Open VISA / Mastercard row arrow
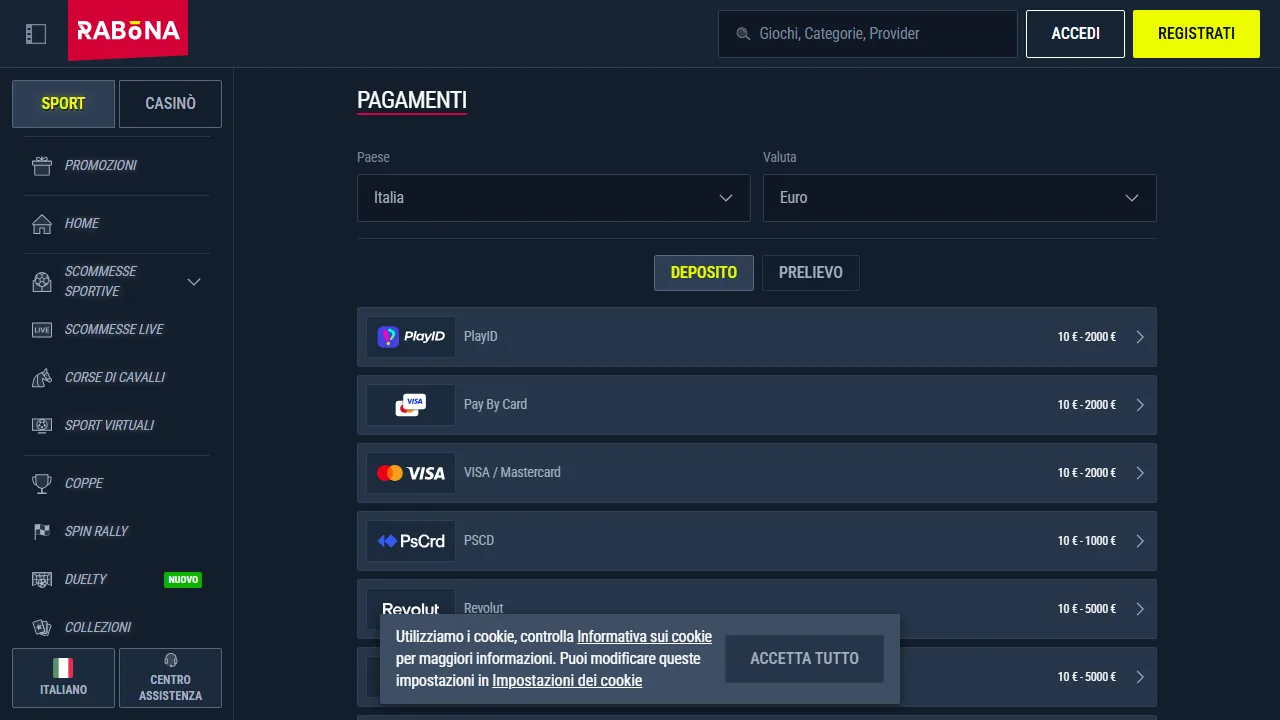 click(x=1140, y=473)
